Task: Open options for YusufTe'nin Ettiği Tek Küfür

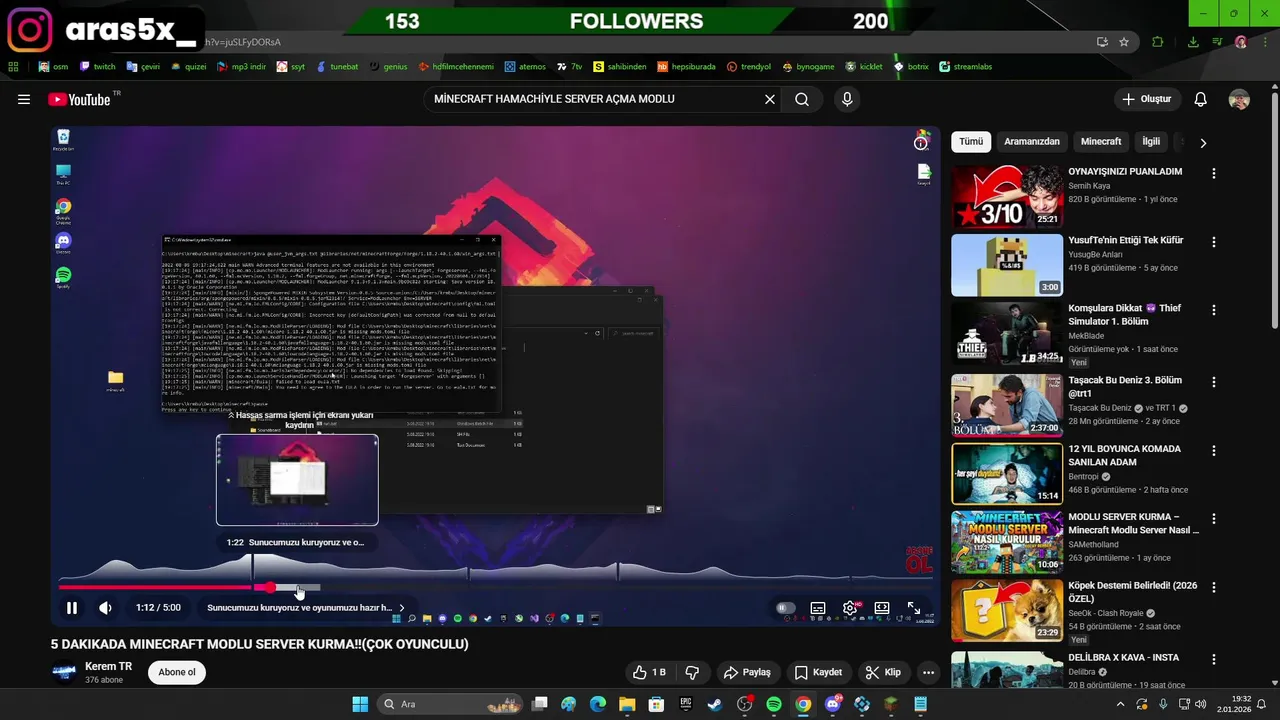Action: 1214,243
